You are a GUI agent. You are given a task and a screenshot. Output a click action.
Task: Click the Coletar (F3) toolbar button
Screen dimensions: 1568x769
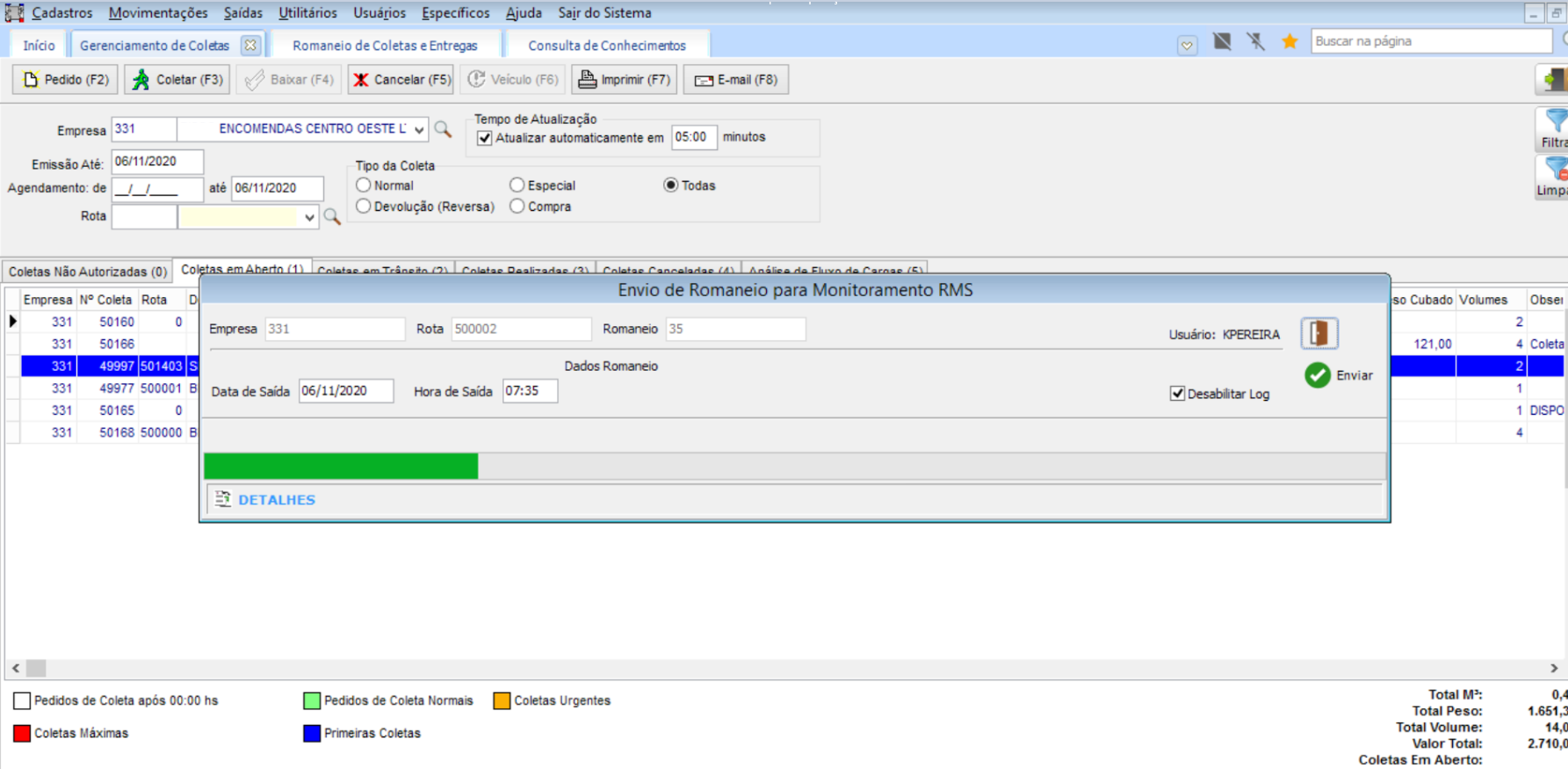[x=177, y=80]
